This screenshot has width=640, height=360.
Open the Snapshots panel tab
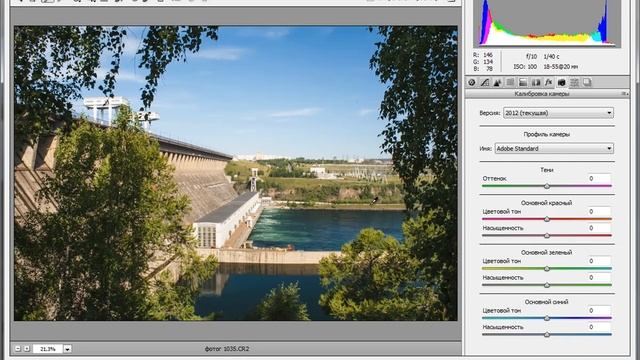(587, 82)
